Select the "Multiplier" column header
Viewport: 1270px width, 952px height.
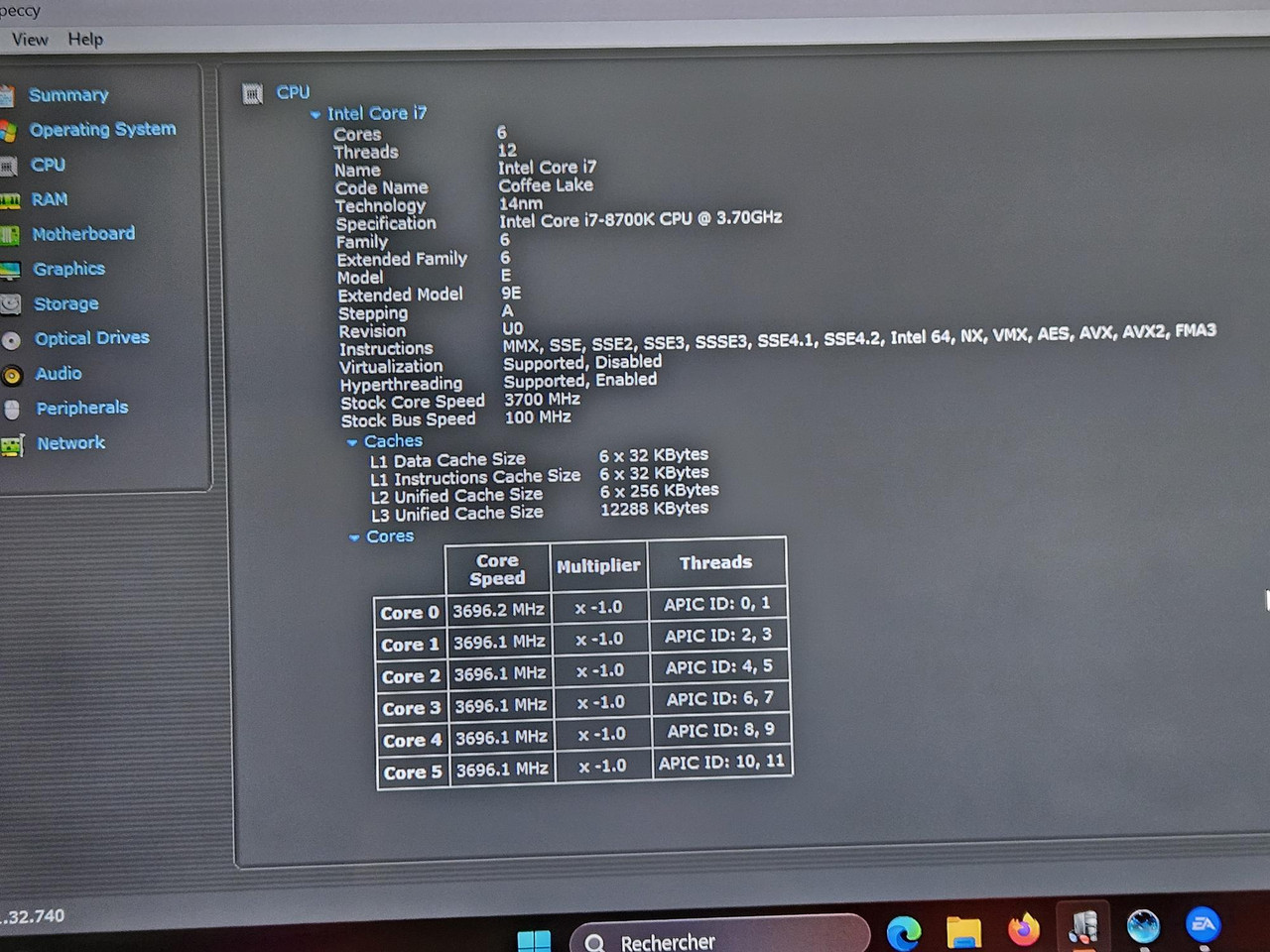pyautogui.click(x=598, y=566)
